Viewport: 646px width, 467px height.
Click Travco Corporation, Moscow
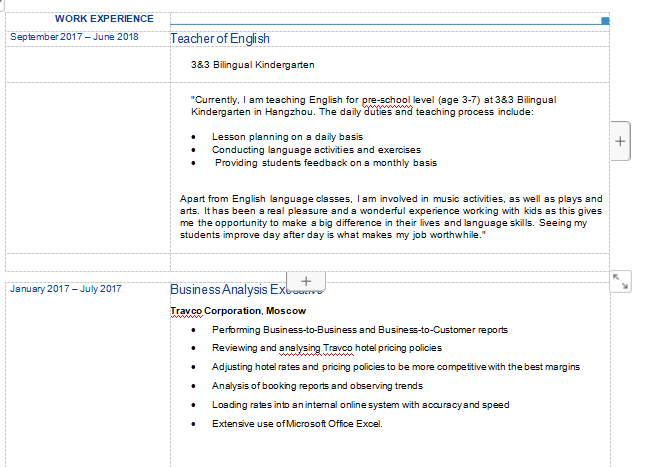click(238, 311)
